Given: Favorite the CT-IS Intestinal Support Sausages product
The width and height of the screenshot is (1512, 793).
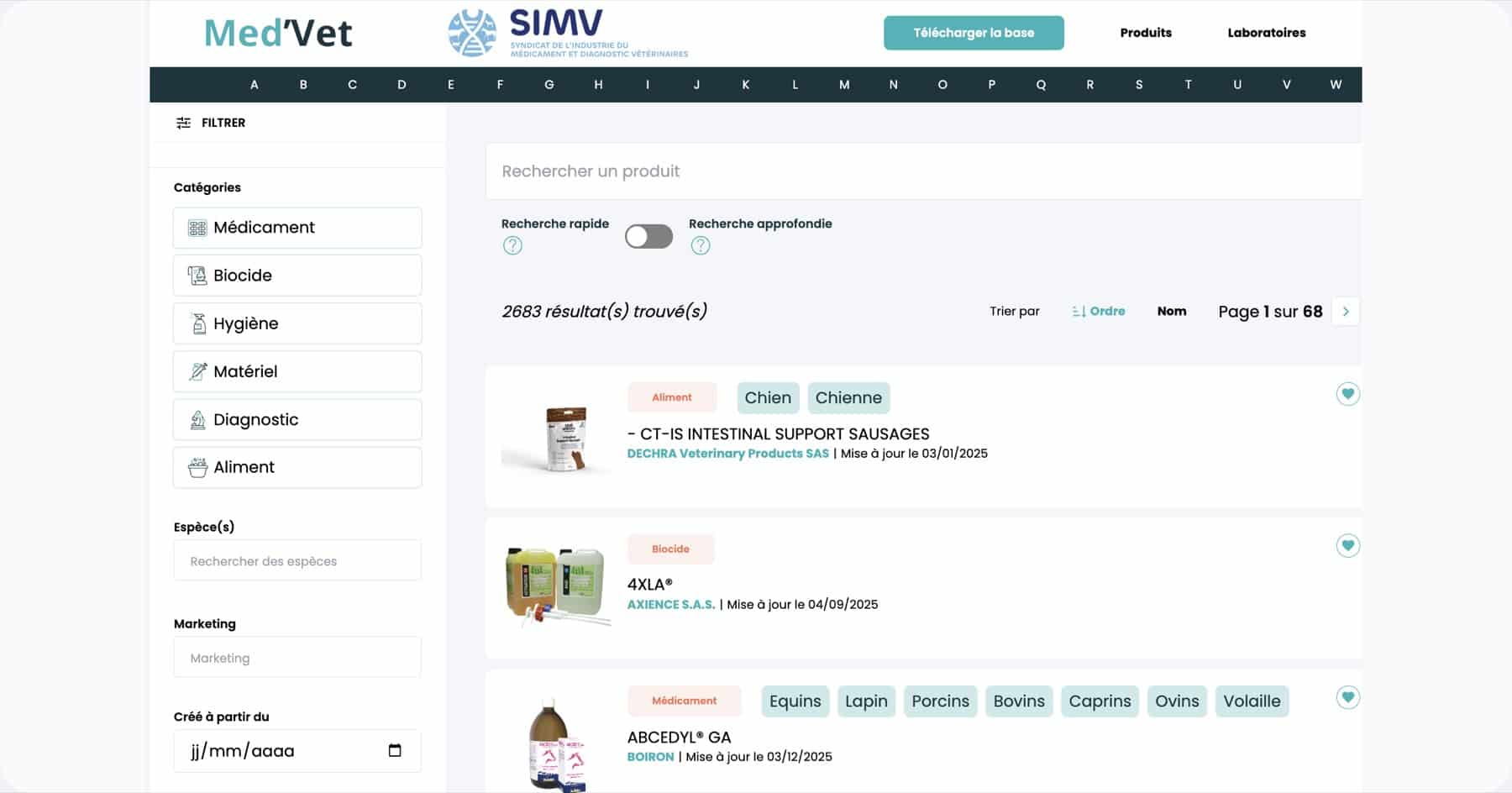Looking at the screenshot, I should tap(1347, 394).
